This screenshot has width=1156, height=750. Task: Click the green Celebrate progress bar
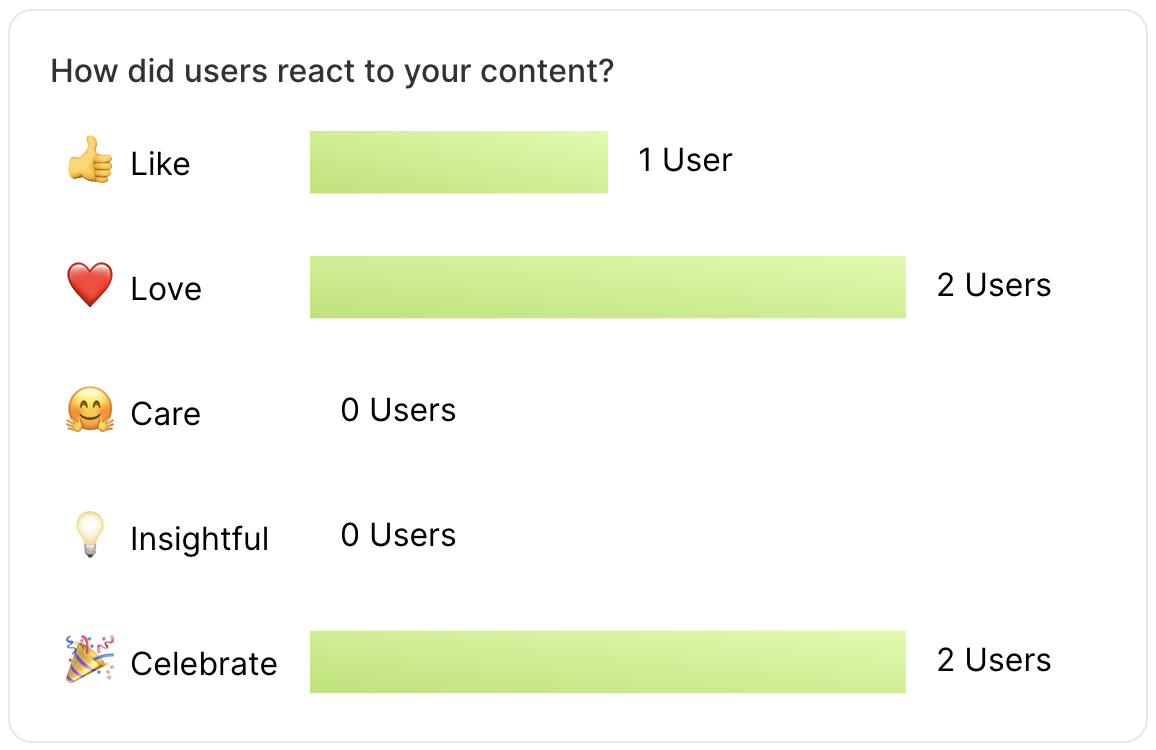pos(607,662)
